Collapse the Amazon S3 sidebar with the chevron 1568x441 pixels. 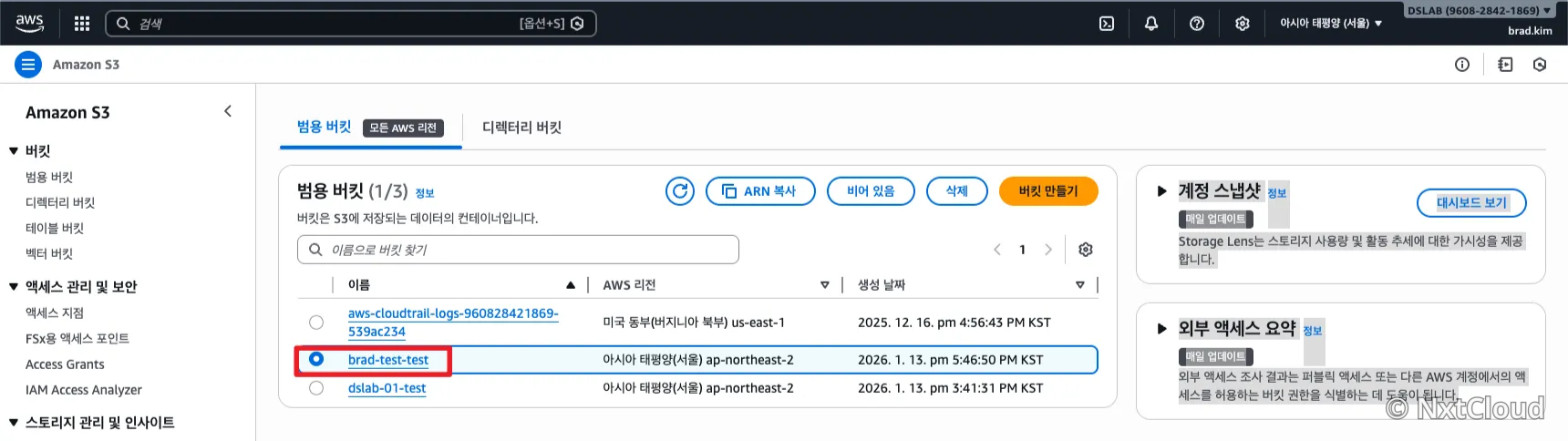pos(228,111)
